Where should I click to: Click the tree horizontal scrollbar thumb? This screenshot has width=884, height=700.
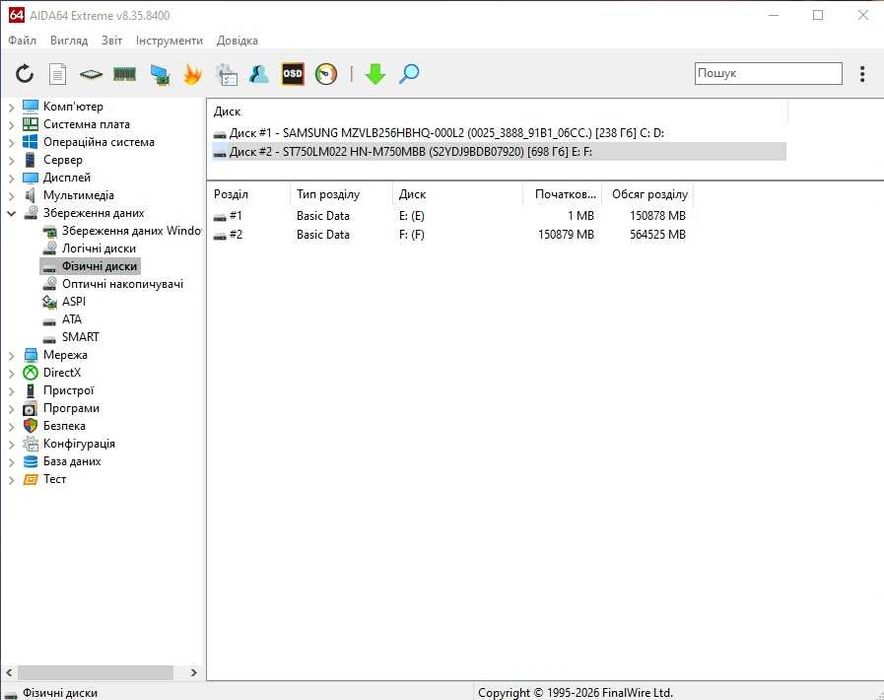click(x=95, y=672)
